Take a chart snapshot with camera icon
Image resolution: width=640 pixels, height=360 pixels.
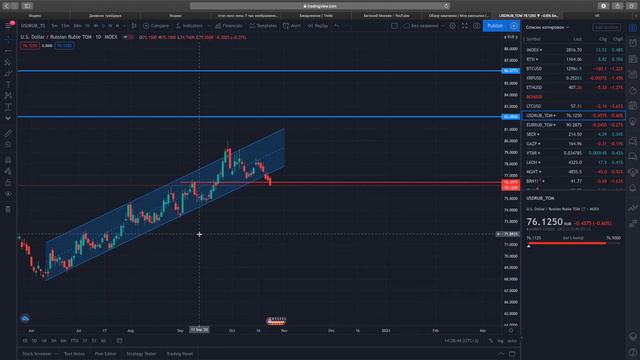point(476,26)
